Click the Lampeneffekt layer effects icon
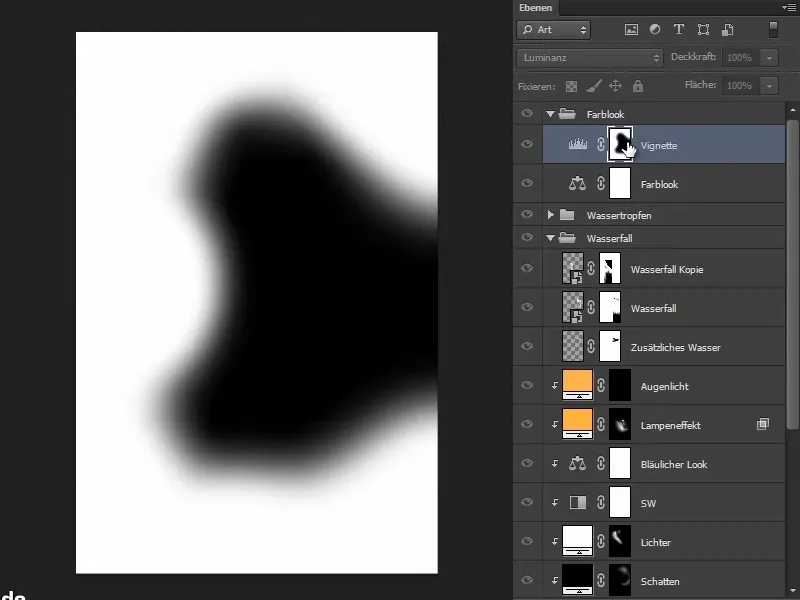Screen dimensions: 800x600 (762, 424)
